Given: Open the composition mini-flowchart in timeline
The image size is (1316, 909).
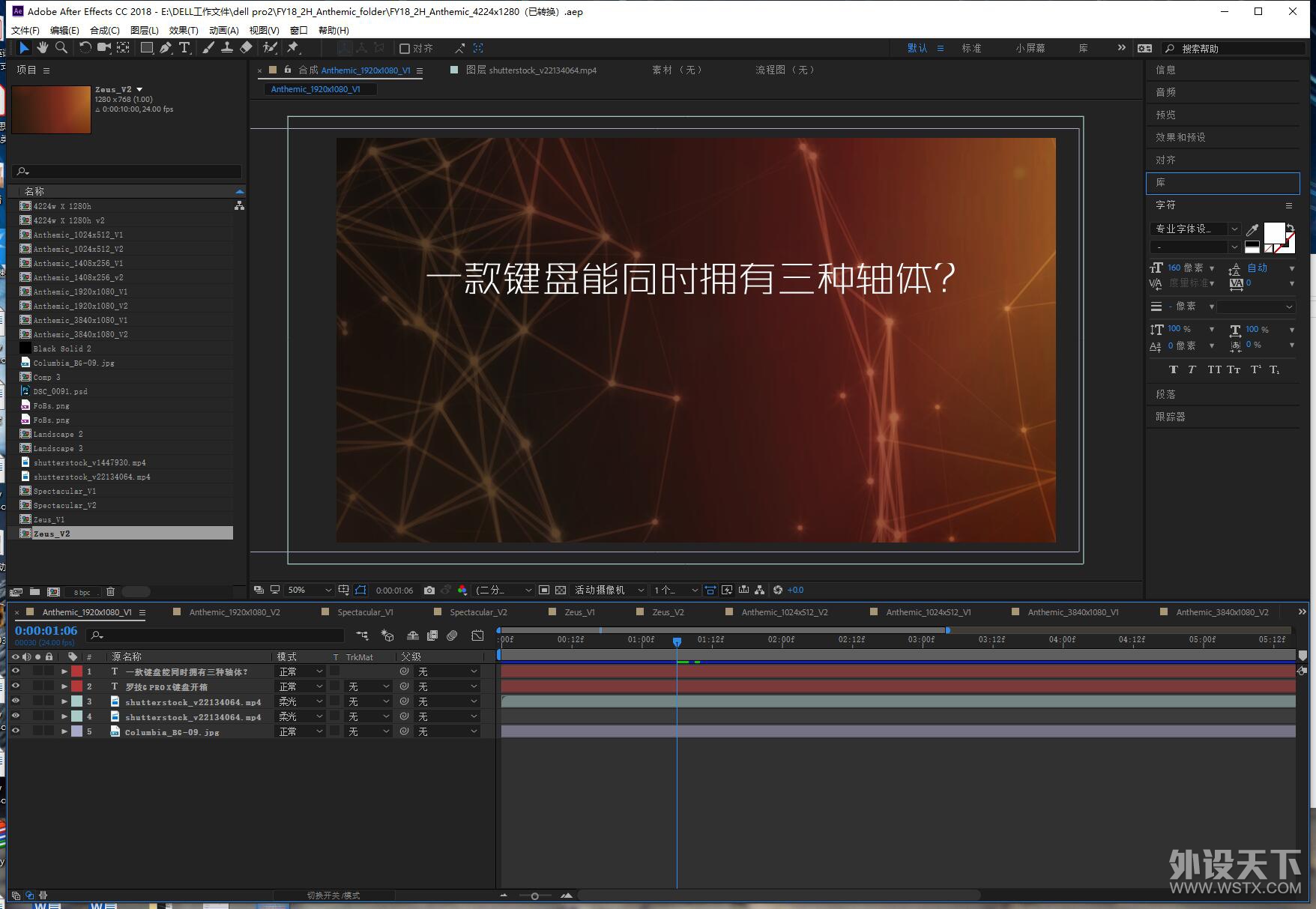Looking at the screenshot, I should [x=362, y=635].
